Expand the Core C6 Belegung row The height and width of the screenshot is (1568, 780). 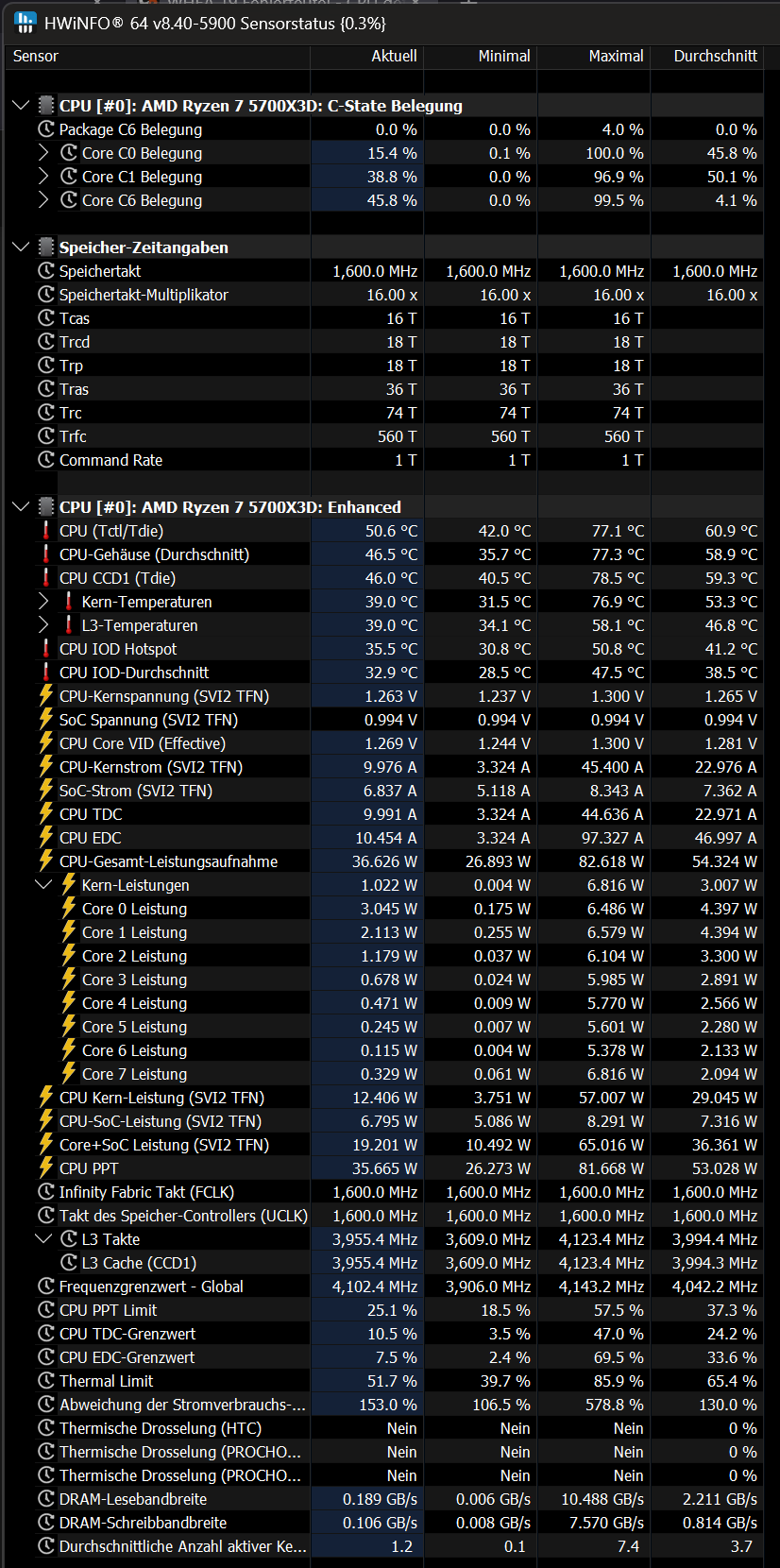click(x=43, y=199)
